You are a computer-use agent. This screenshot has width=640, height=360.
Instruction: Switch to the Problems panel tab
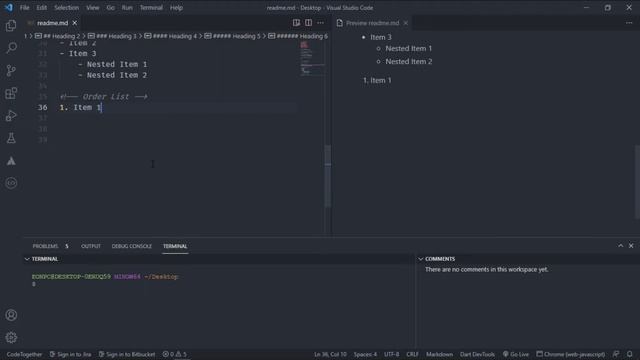pyautogui.click(x=50, y=246)
